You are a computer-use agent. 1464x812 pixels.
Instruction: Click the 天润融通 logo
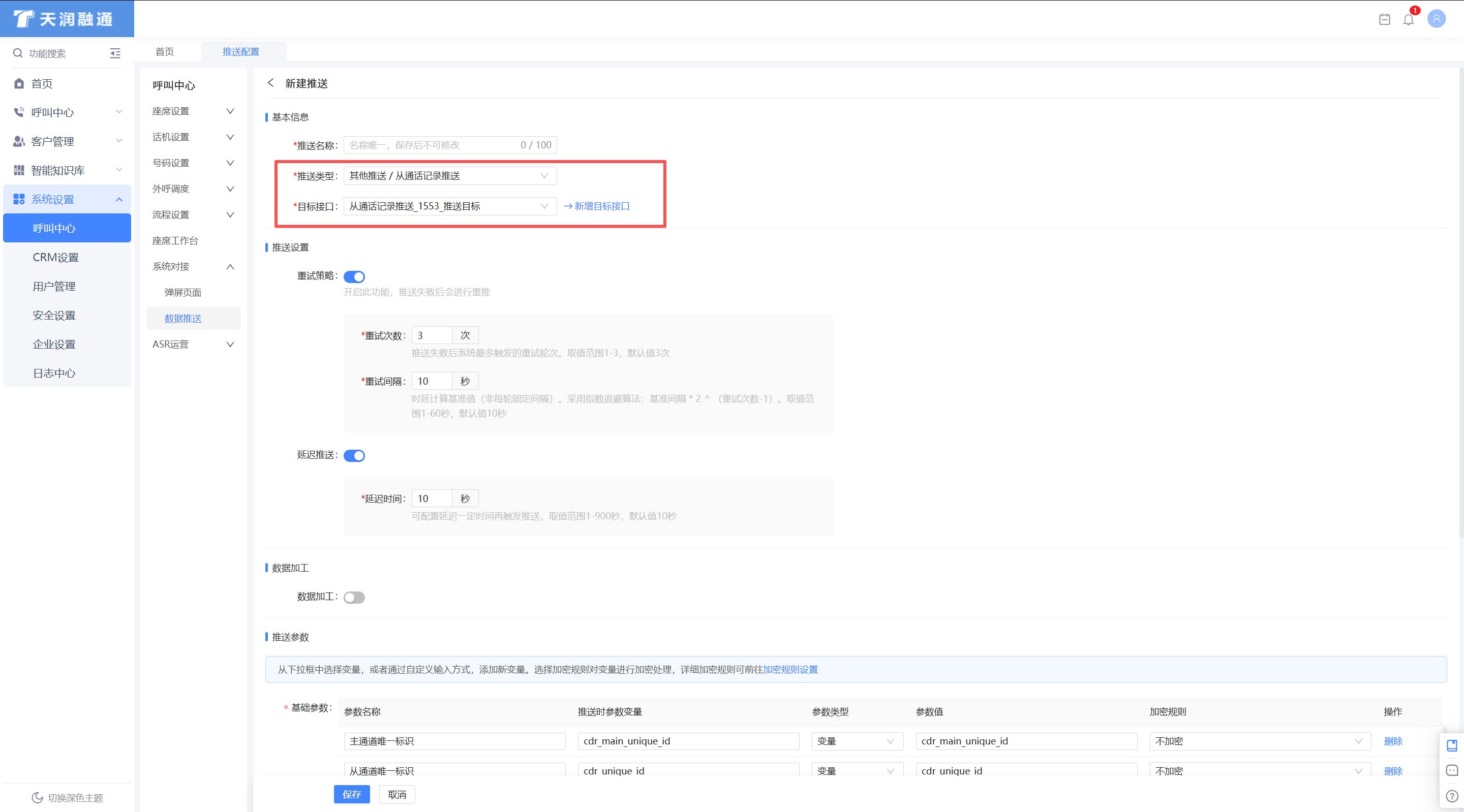[x=63, y=19]
